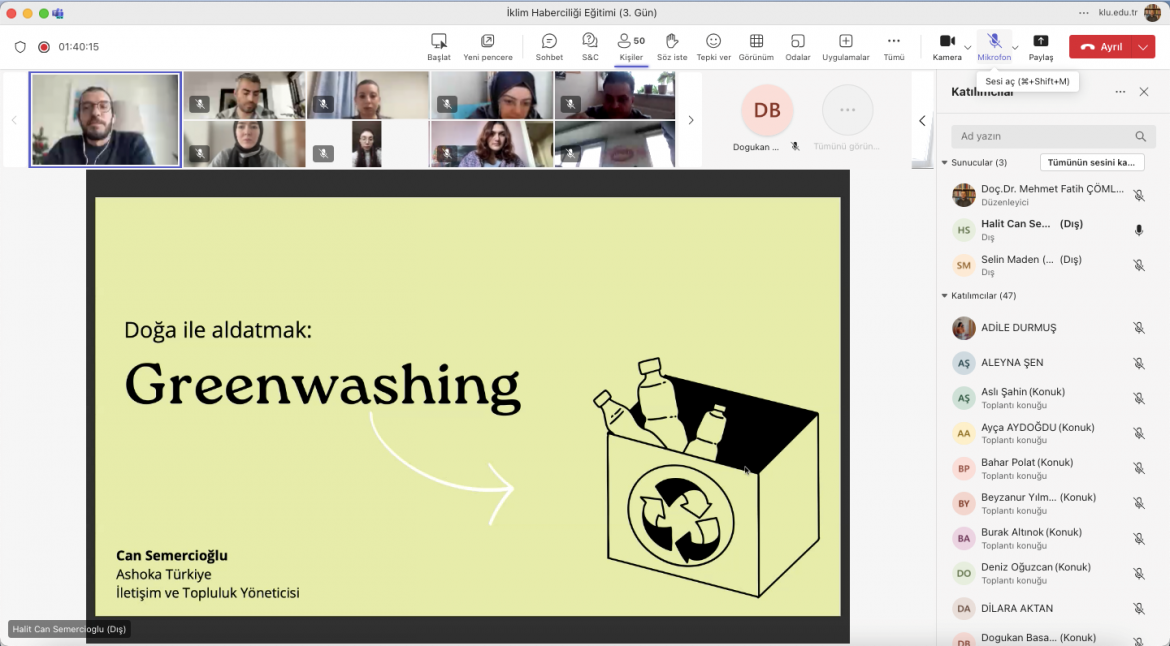
Task: Open dropdown arrow next to Ayrıl
Action: [x=1144, y=47]
